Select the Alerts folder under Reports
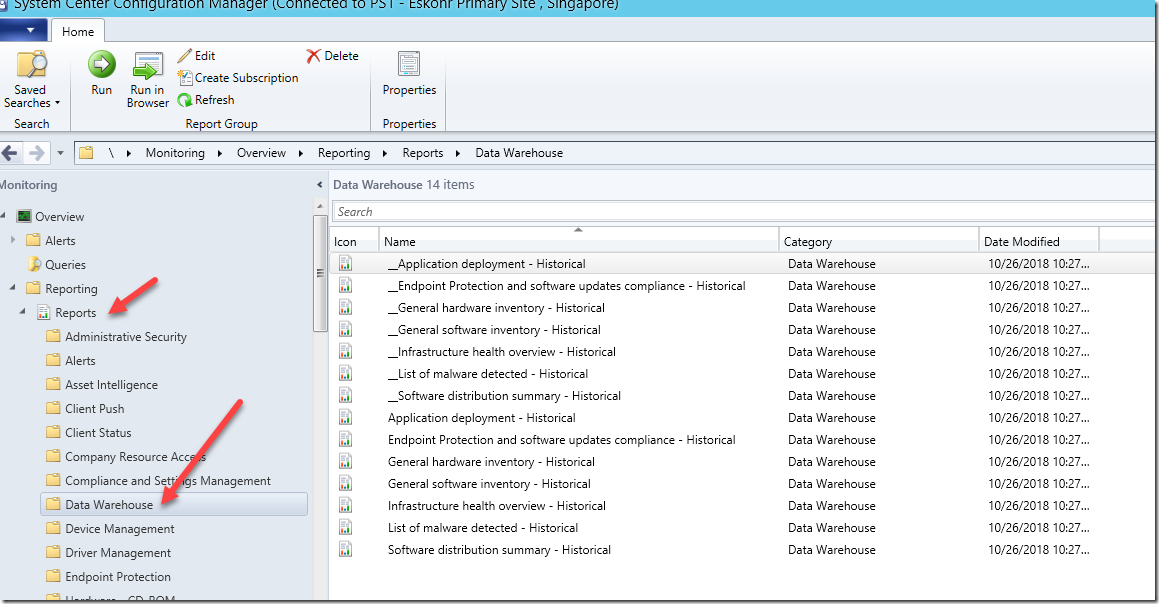The image size is (1159, 604). [80, 361]
